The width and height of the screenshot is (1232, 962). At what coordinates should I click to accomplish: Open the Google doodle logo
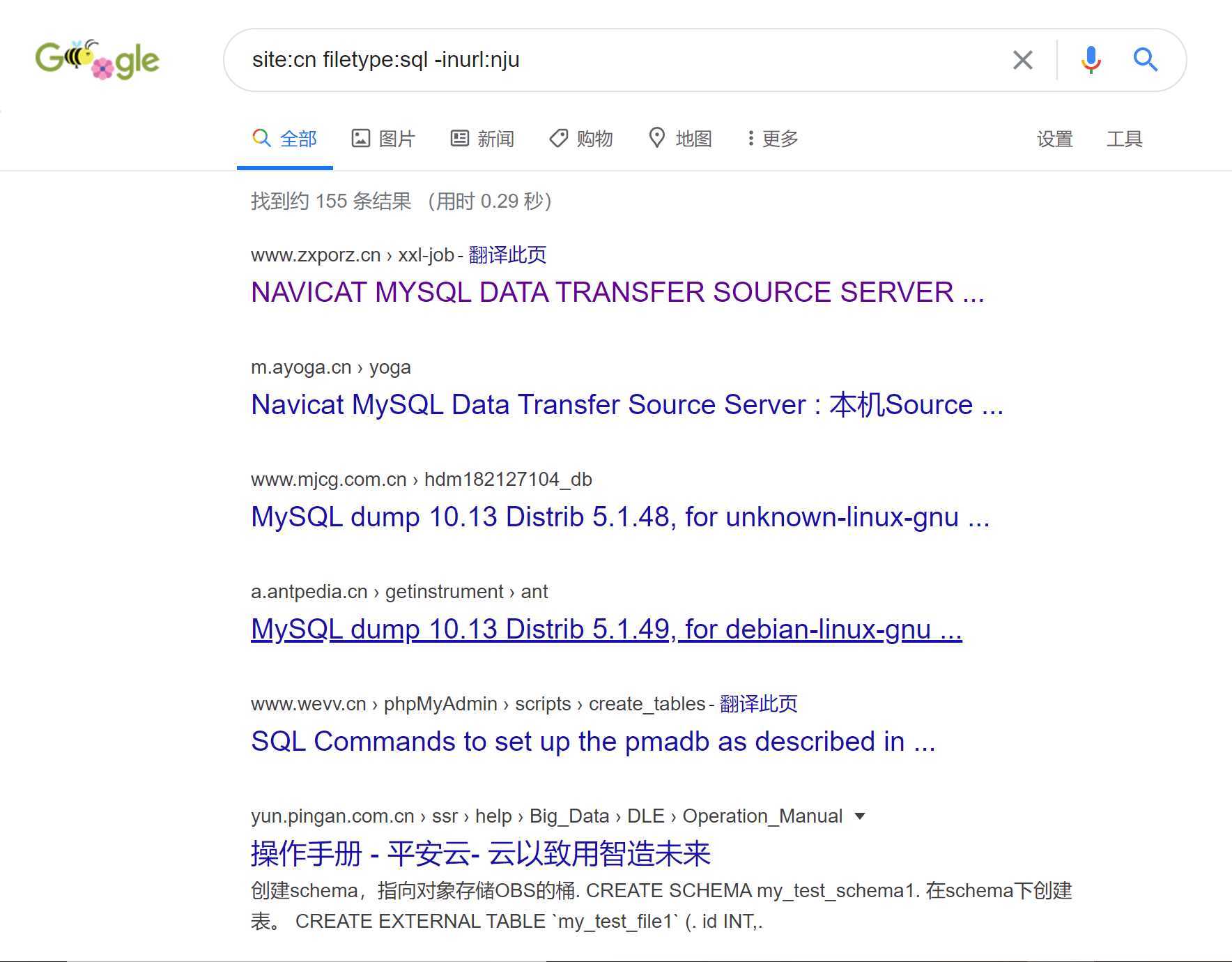coord(98,60)
